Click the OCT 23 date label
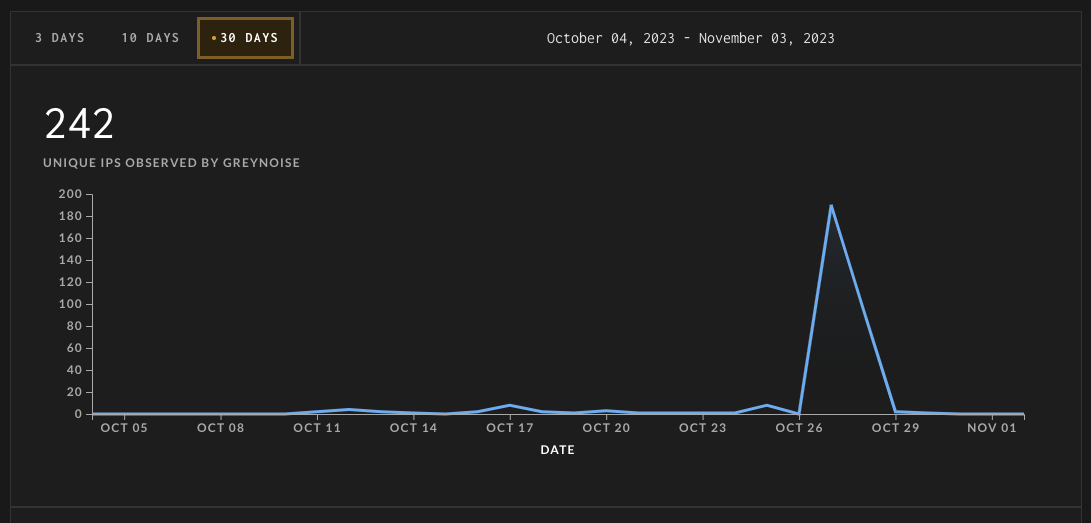 point(703,428)
